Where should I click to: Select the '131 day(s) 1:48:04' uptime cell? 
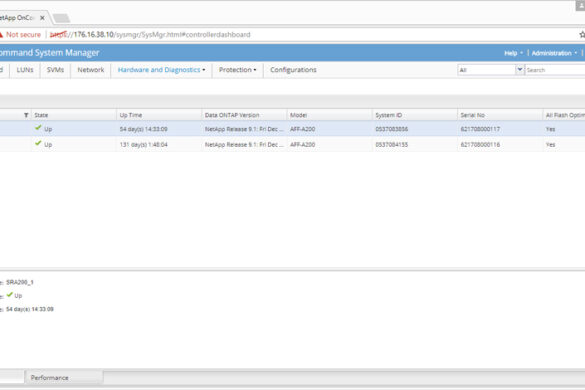pos(143,144)
